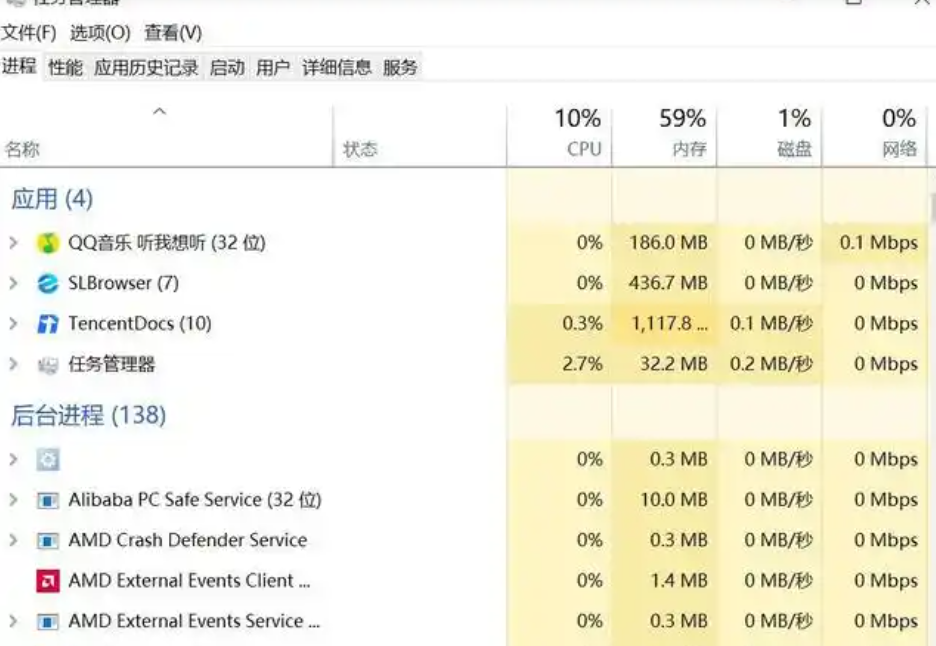The height and width of the screenshot is (646, 936).
Task: Click the QQ音乐 application icon
Action: (48, 243)
